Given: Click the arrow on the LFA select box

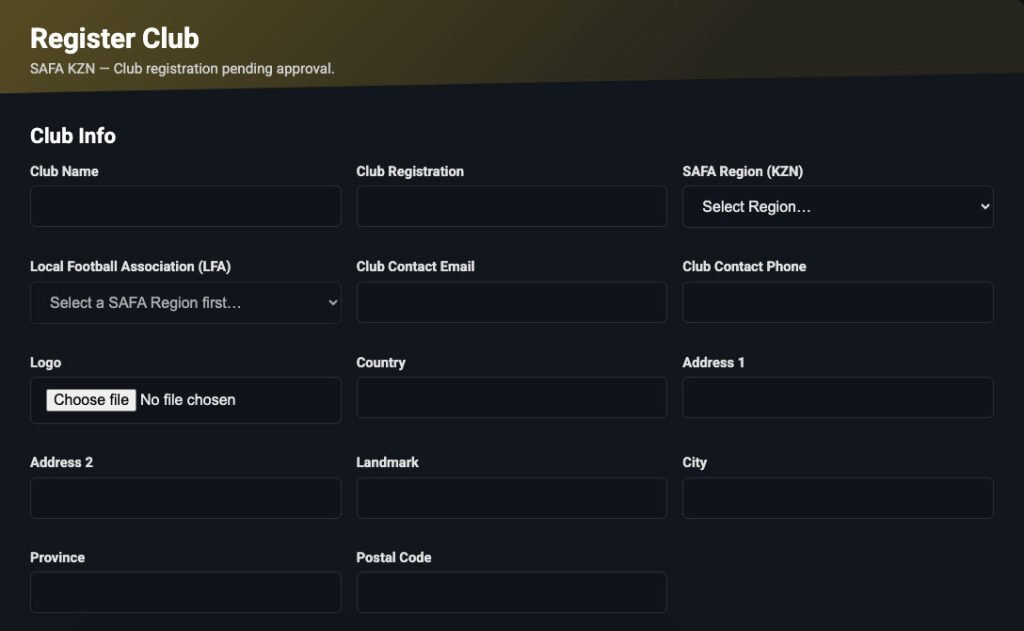Looking at the screenshot, I should tap(333, 303).
